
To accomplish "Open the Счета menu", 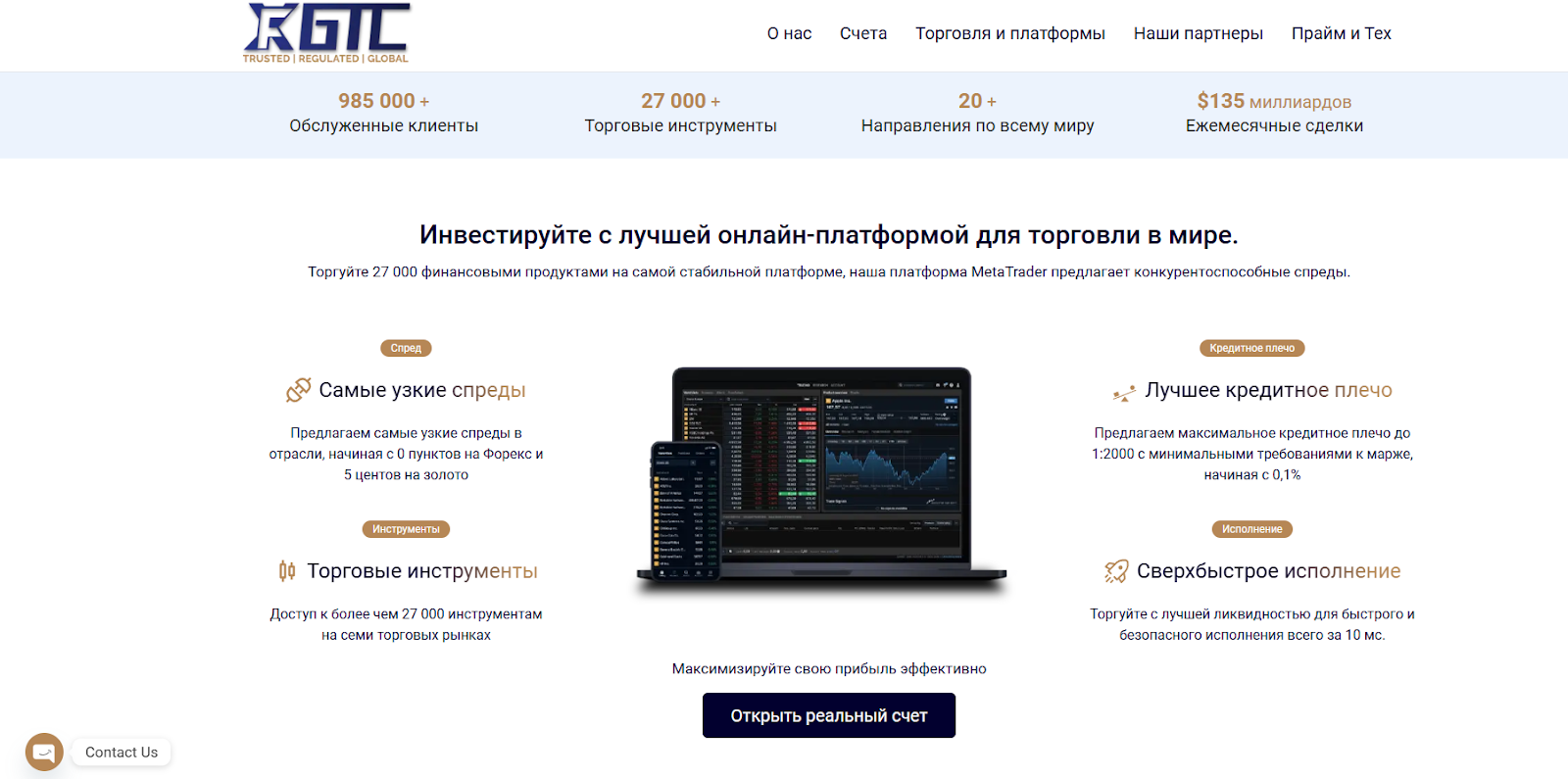I will tap(863, 33).
